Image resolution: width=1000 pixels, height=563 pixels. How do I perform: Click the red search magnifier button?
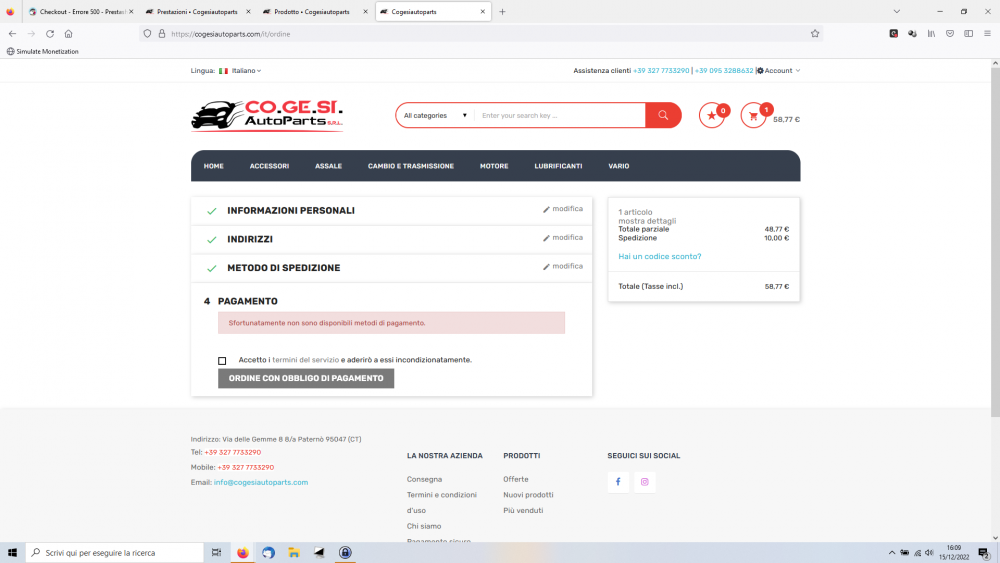[x=663, y=115]
